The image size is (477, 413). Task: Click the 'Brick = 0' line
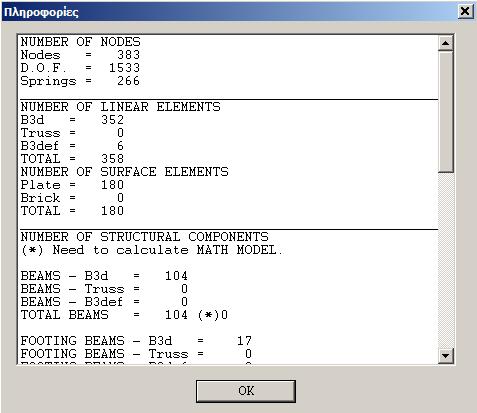tap(72, 198)
